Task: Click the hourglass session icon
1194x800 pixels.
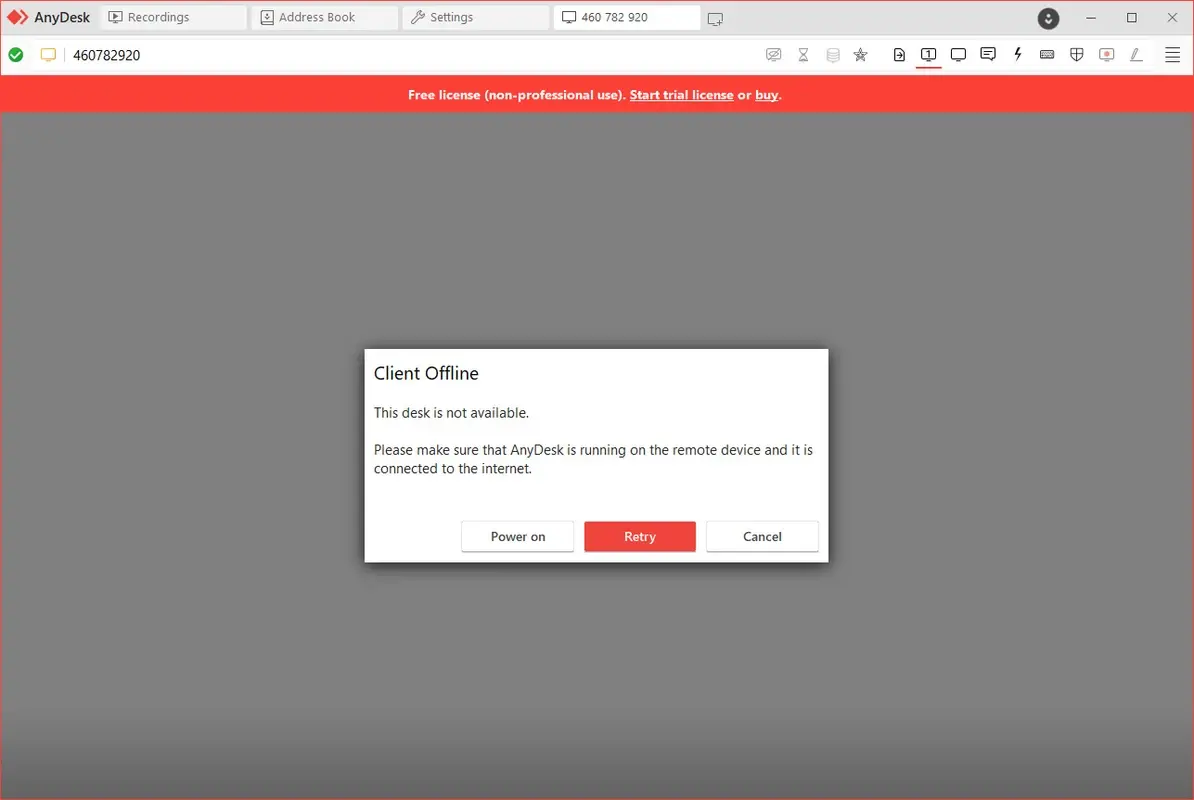Action: click(x=803, y=55)
